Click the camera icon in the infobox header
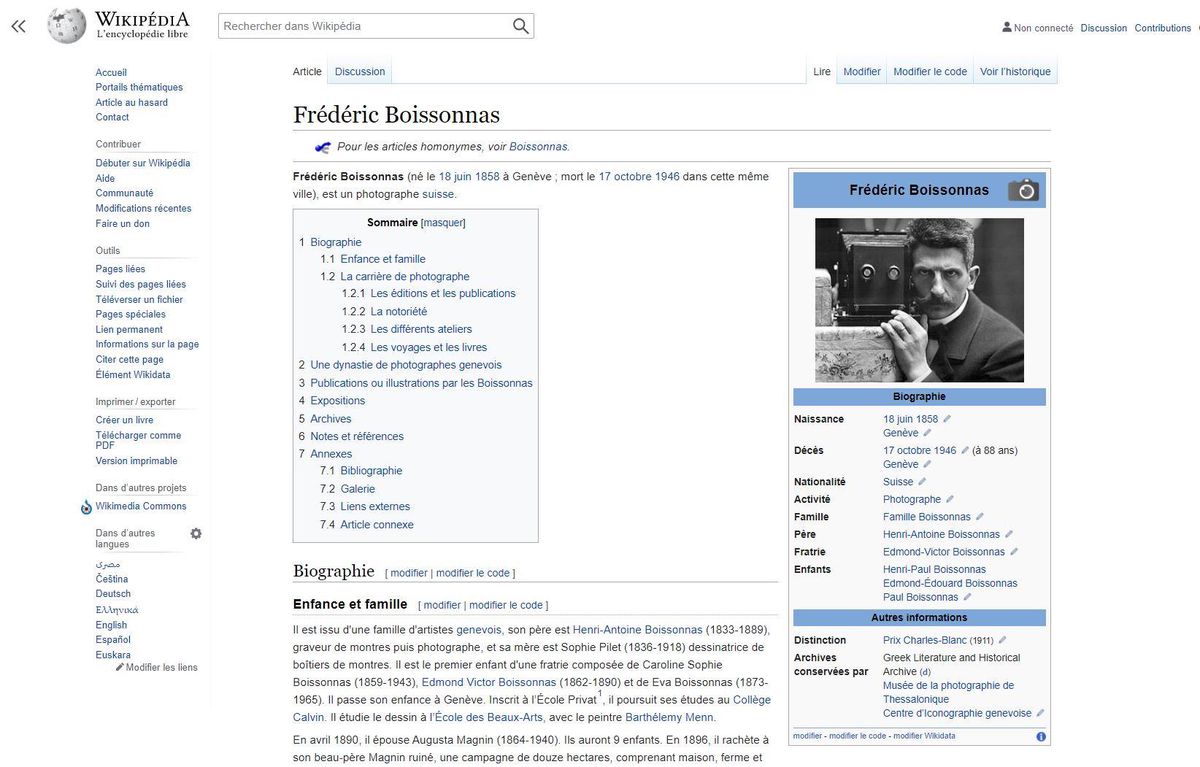The image size is (1200, 767). (1023, 189)
